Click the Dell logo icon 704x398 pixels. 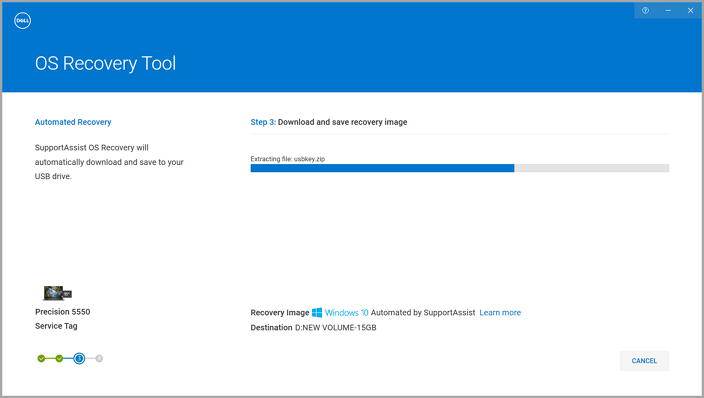click(22, 21)
